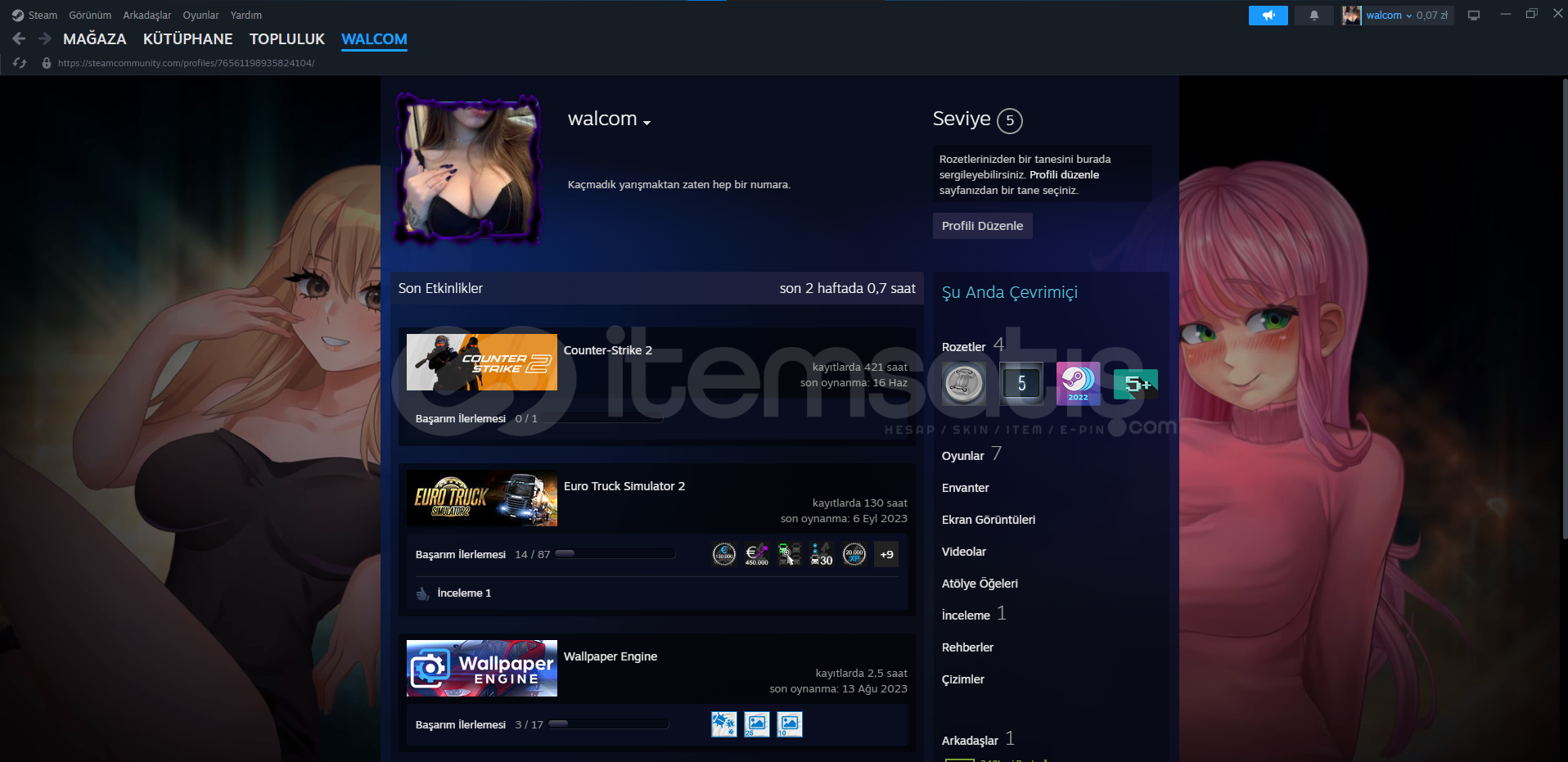
Task: Show the +9 more achievements
Action: (886, 554)
